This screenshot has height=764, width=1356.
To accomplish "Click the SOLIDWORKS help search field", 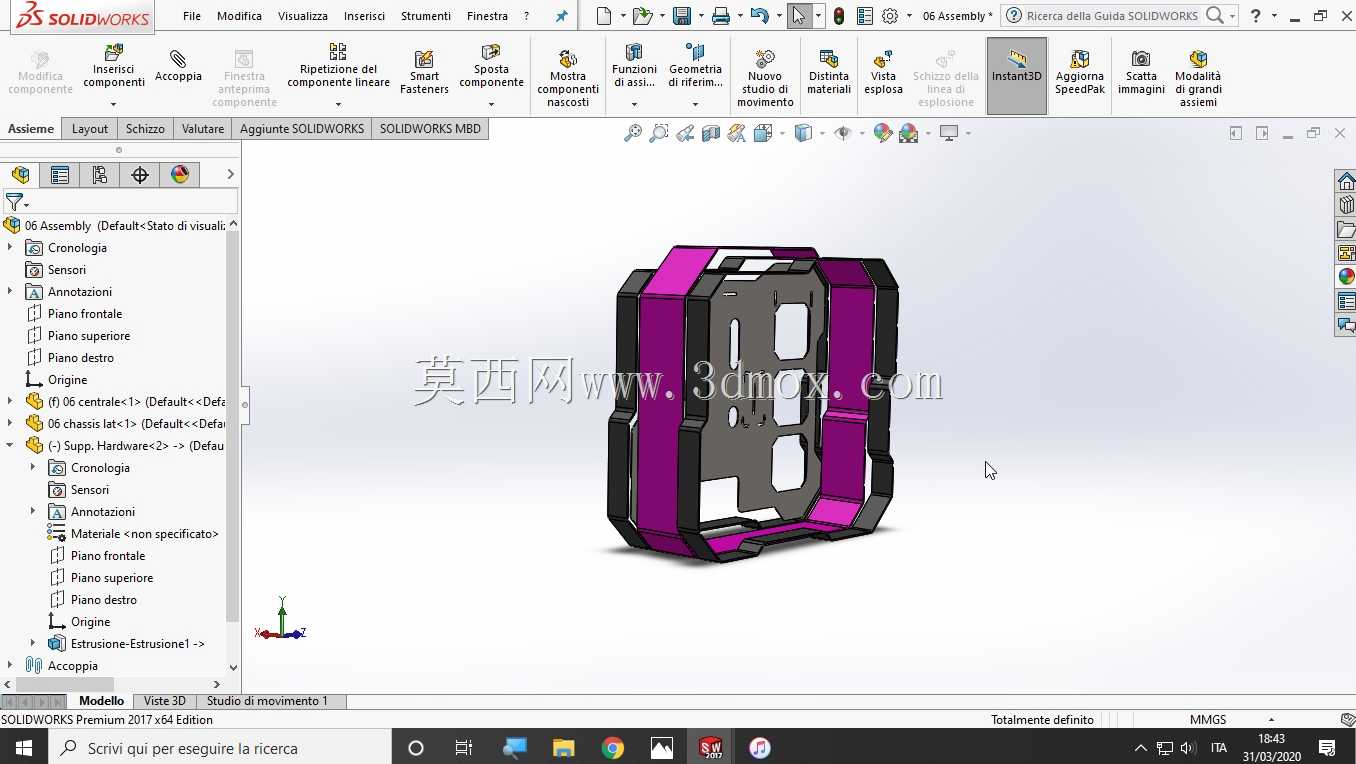I will pos(1112,16).
